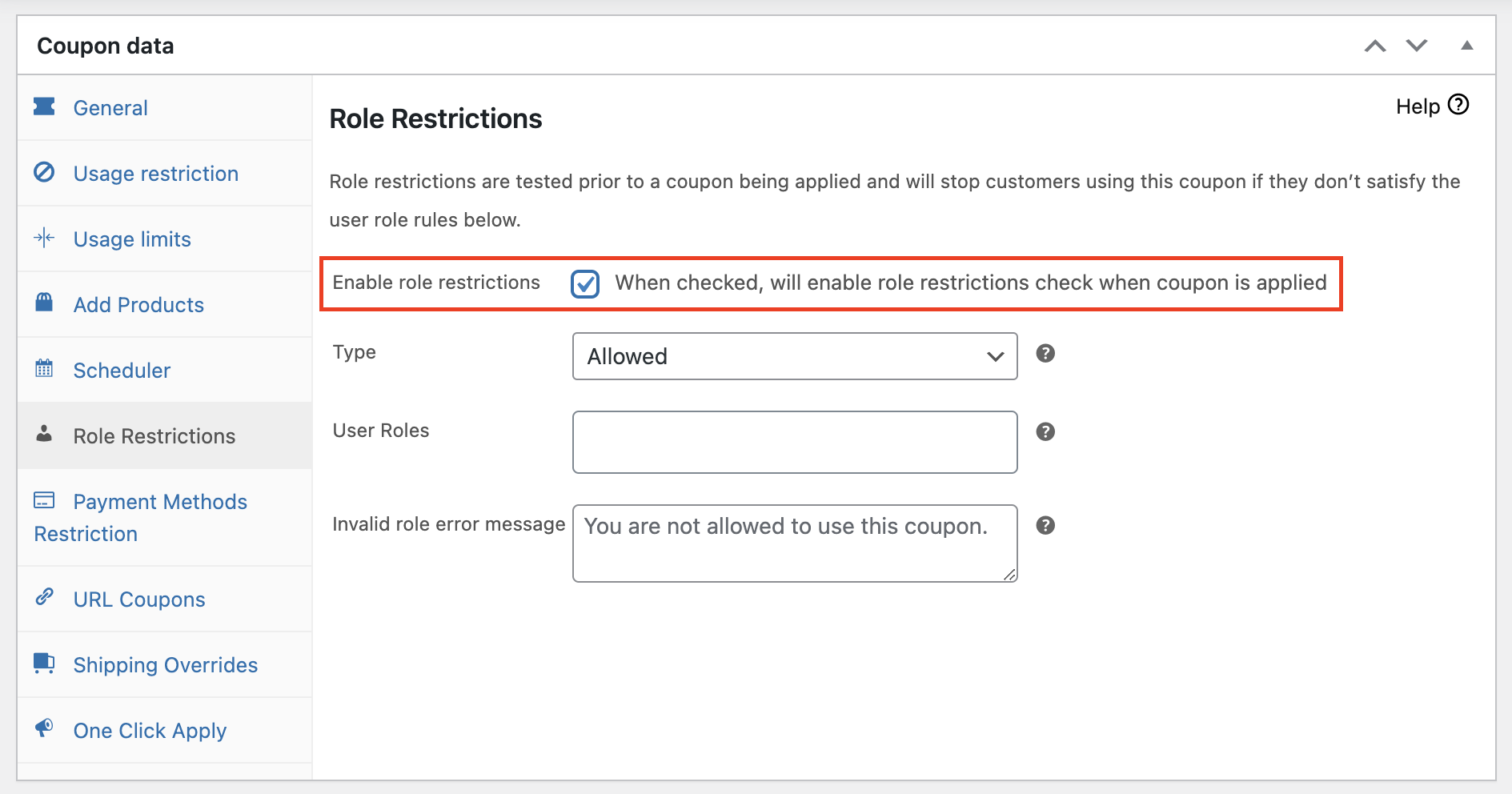Uncheck the Enable role restrictions checkbox
Viewport: 1512px width, 794px height.
click(x=585, y=283)
